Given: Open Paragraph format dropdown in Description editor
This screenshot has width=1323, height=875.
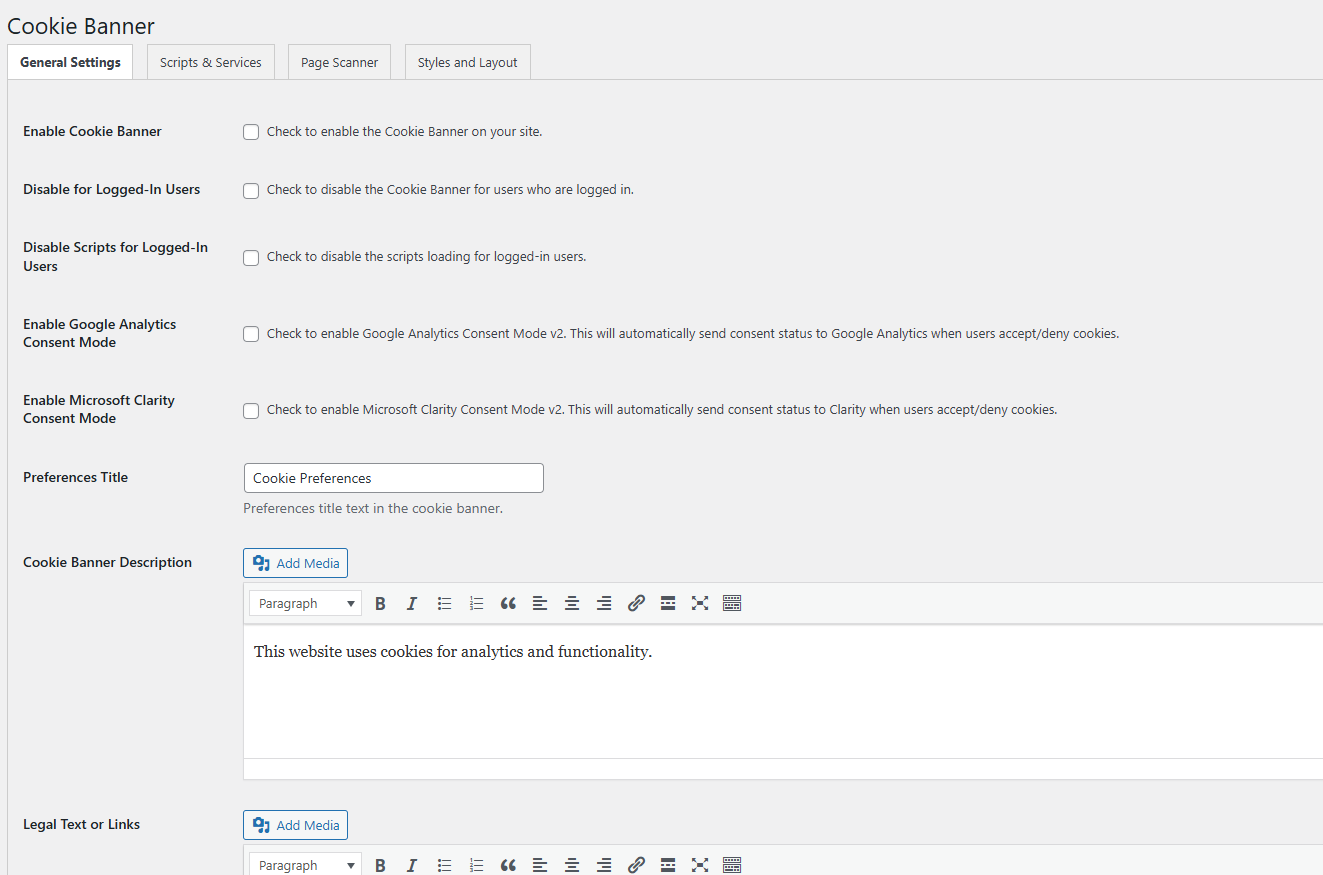Looking at the screenshot, I should 305,603.
